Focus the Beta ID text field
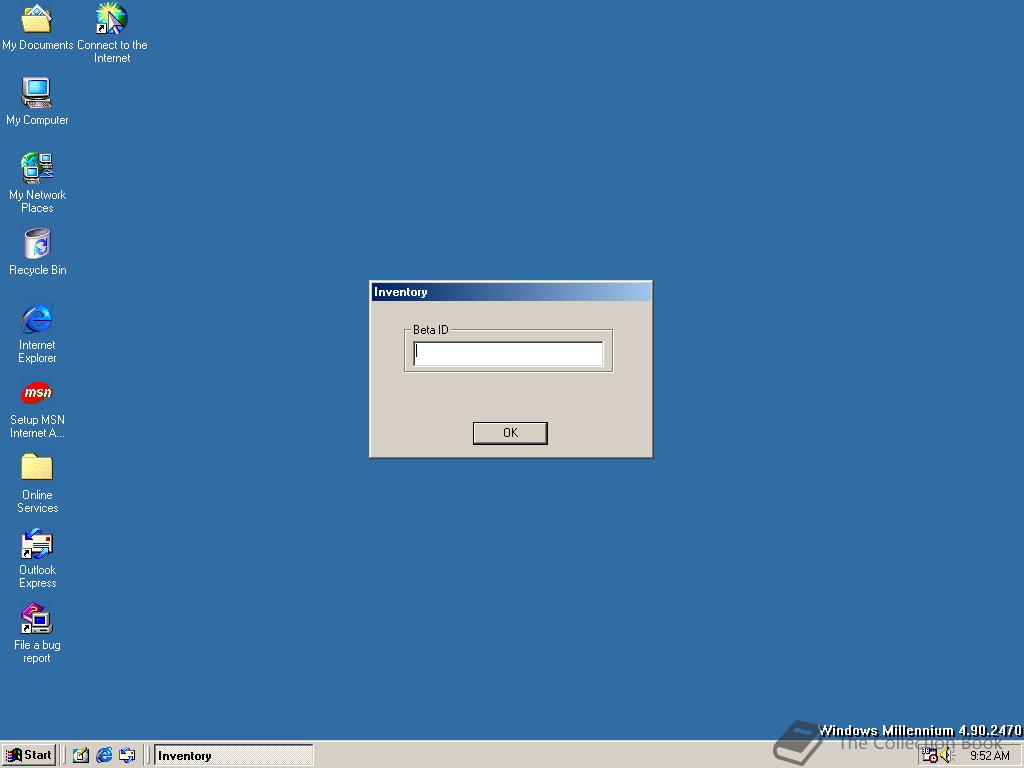Screen dimensions: 1024x768 pyautogui.click(x=508, y=354)
